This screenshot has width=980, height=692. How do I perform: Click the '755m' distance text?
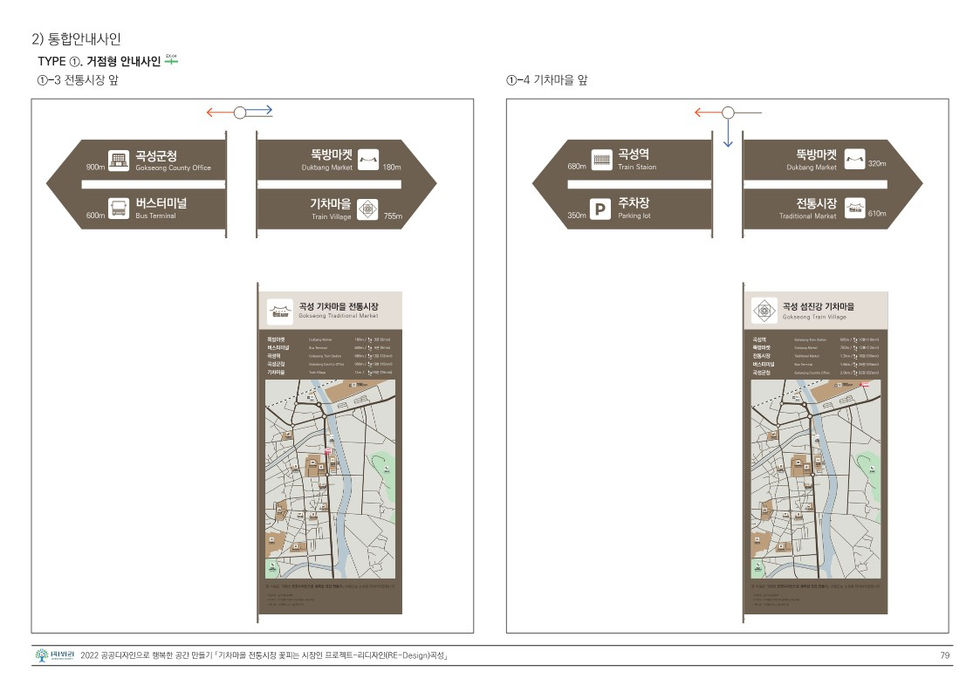[393, 216]
